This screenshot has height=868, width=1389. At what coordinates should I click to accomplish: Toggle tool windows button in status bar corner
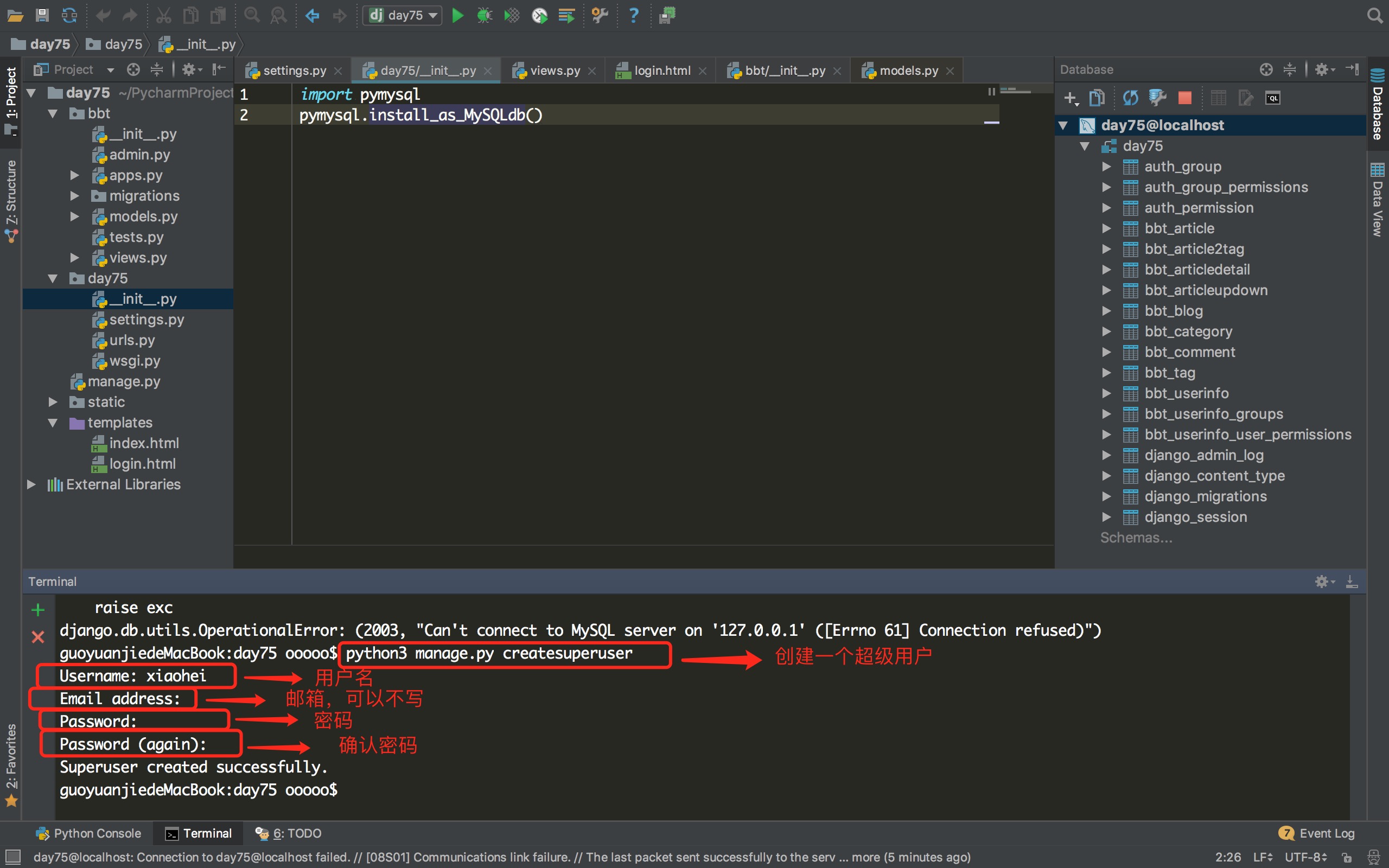[12, 857]
